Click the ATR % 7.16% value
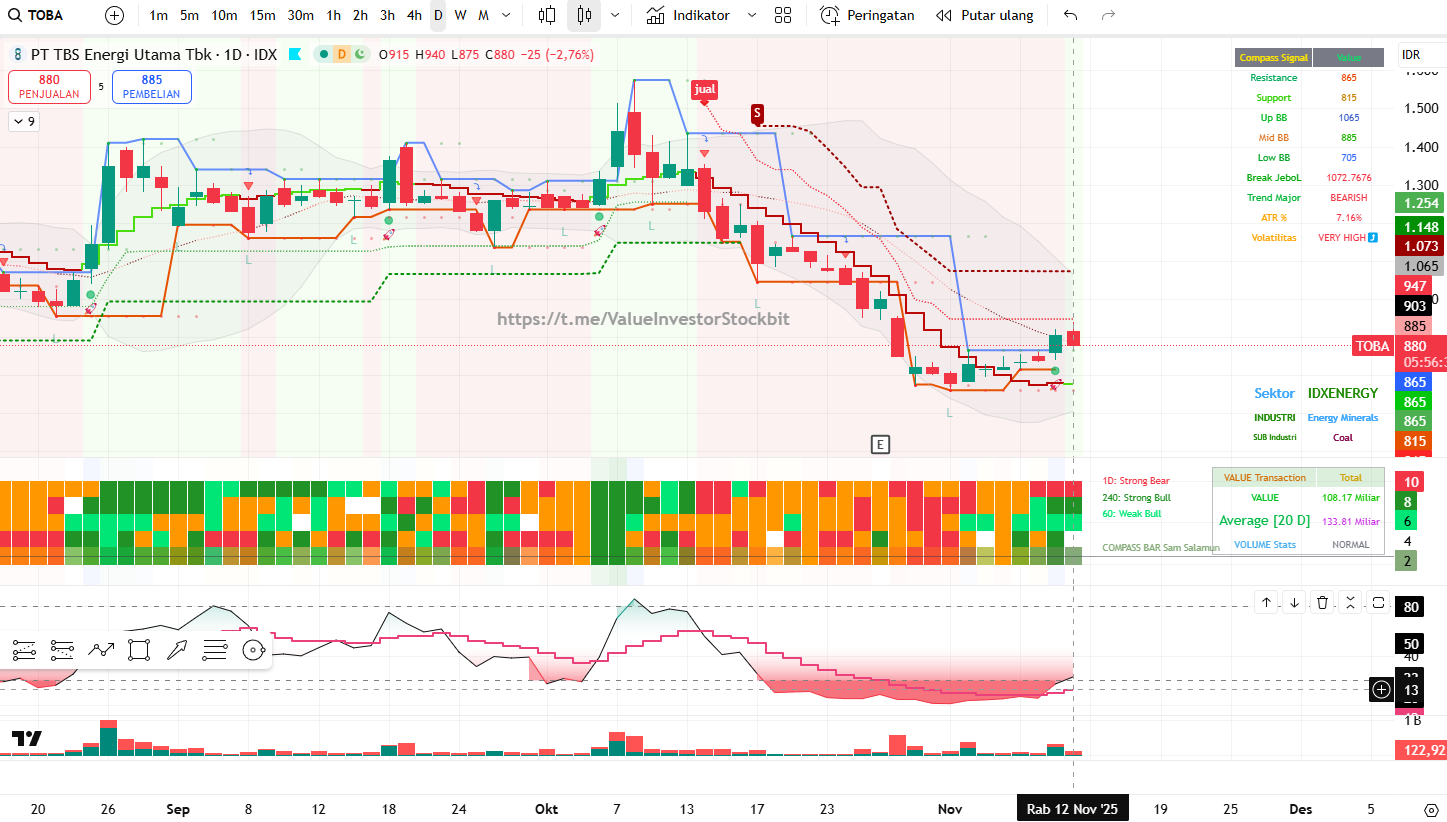Viewport: 1447px width, 822px height. click(x=1348, y=218)
